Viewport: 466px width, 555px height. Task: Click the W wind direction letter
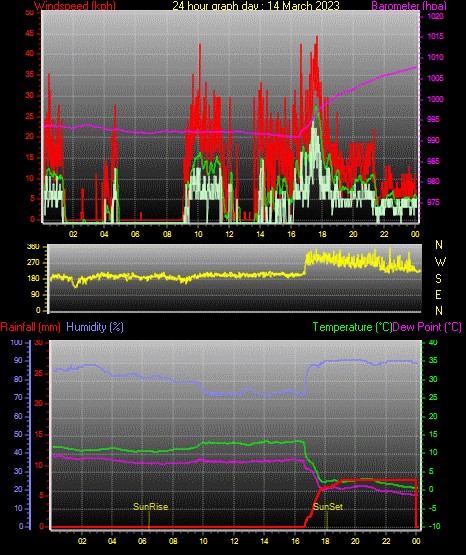coord(440,262)
